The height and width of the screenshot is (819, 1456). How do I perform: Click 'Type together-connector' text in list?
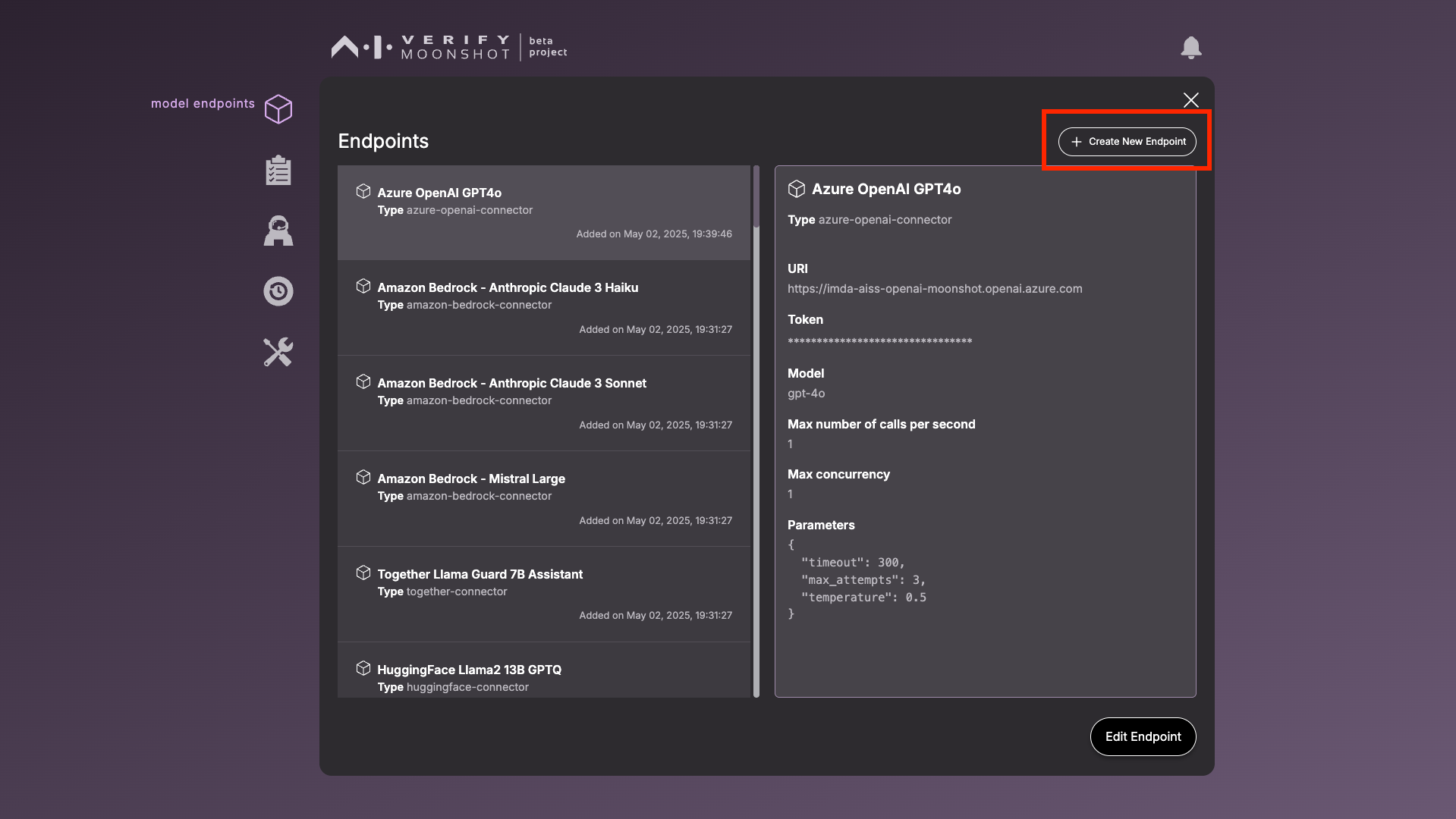442,591
